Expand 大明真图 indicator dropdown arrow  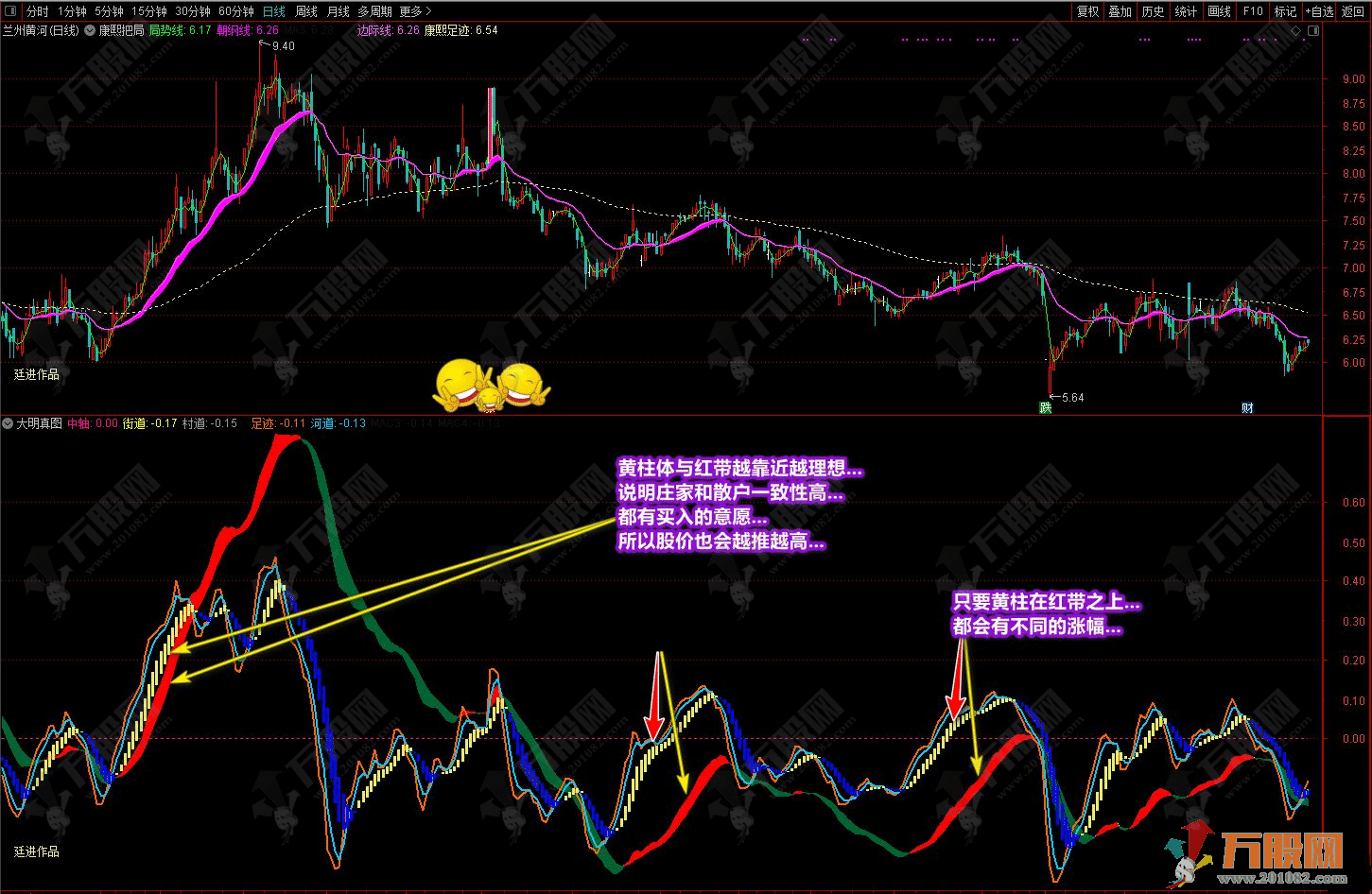[x=8, y=423]
